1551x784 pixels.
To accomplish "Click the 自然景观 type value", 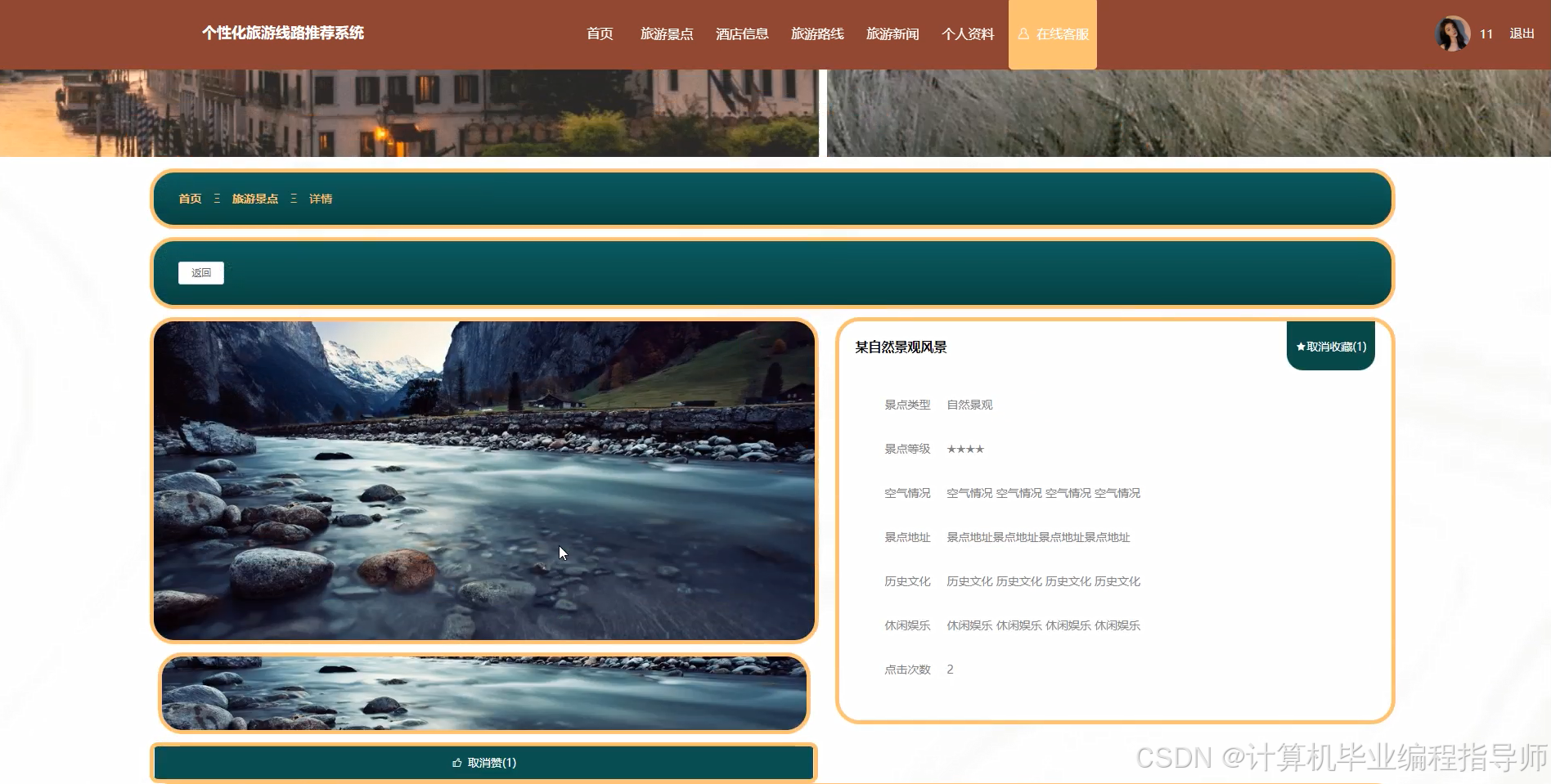I will coord(969,405).
